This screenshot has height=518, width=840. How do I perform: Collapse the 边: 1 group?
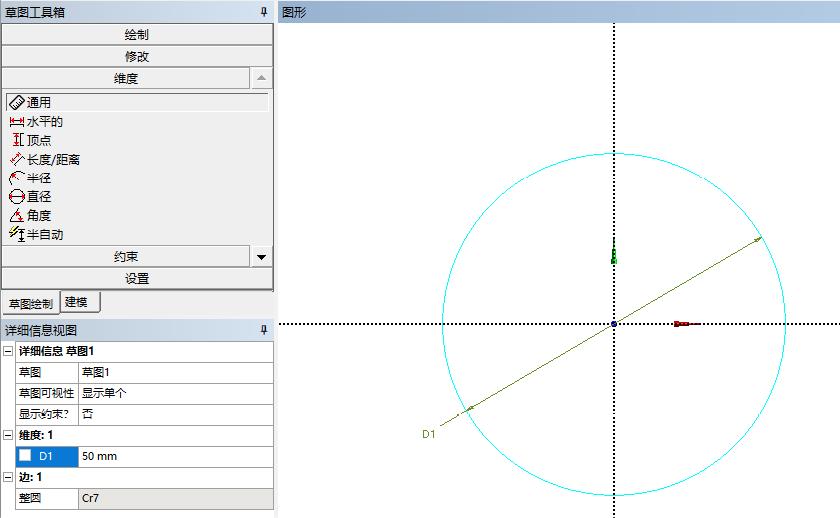[x=8, y=477]
